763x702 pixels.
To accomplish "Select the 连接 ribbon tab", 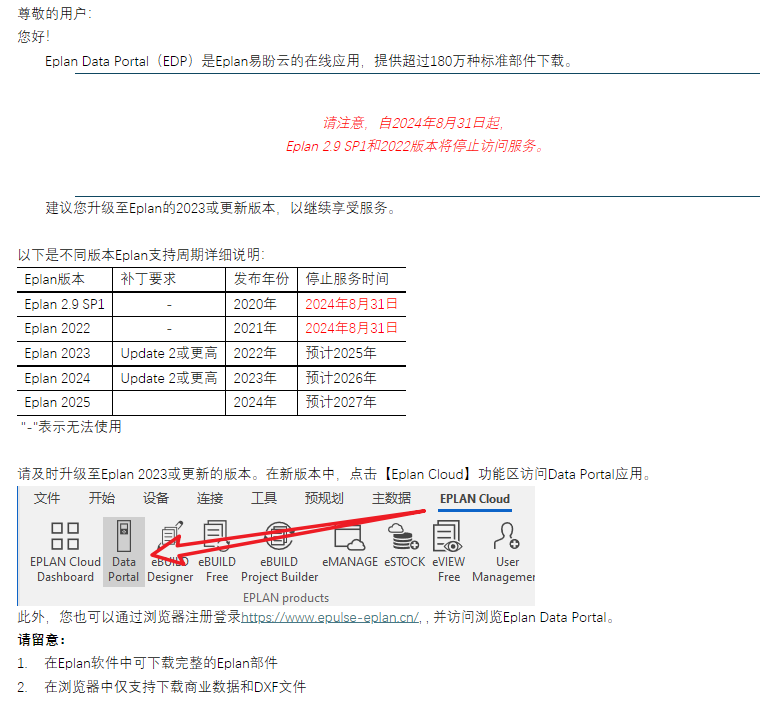I will 210,498.
